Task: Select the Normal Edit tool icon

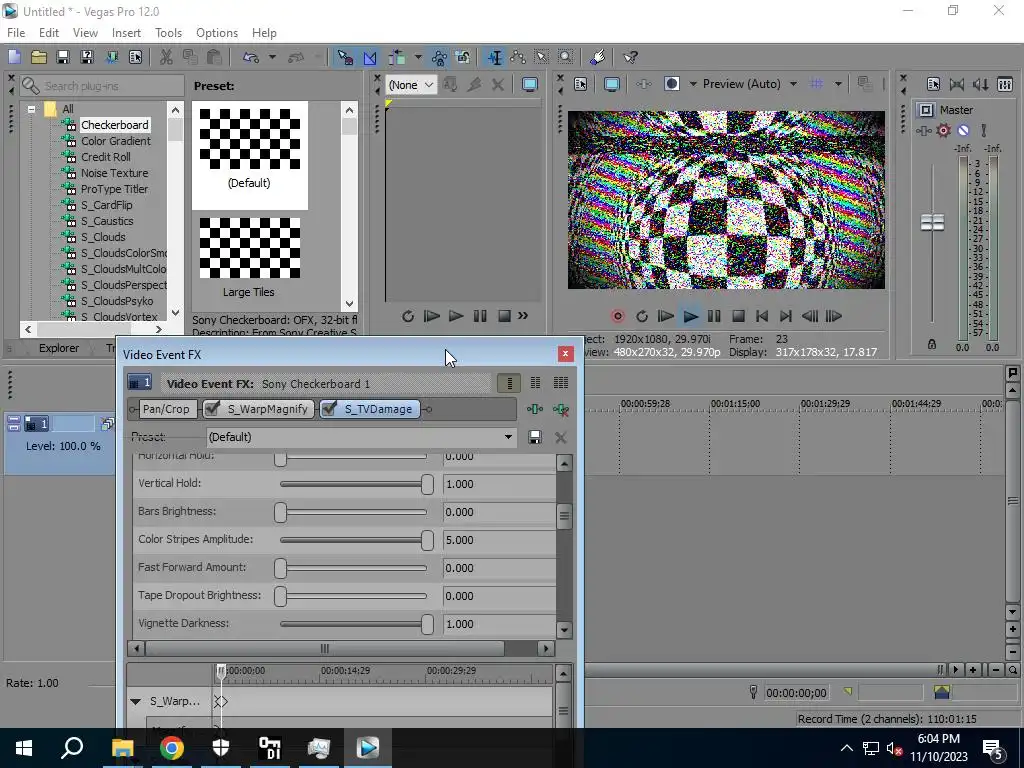Action: coord(495,57)
